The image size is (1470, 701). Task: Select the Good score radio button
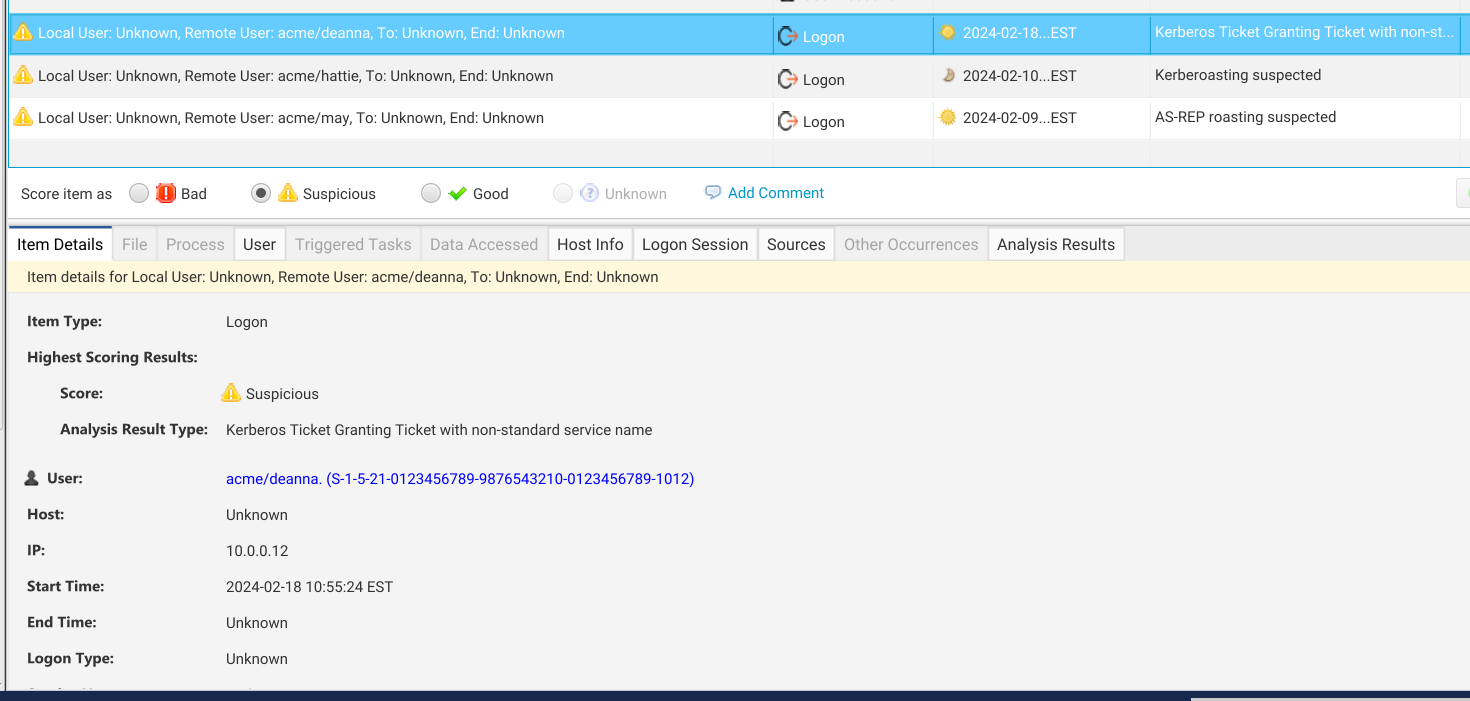point(431,193)
